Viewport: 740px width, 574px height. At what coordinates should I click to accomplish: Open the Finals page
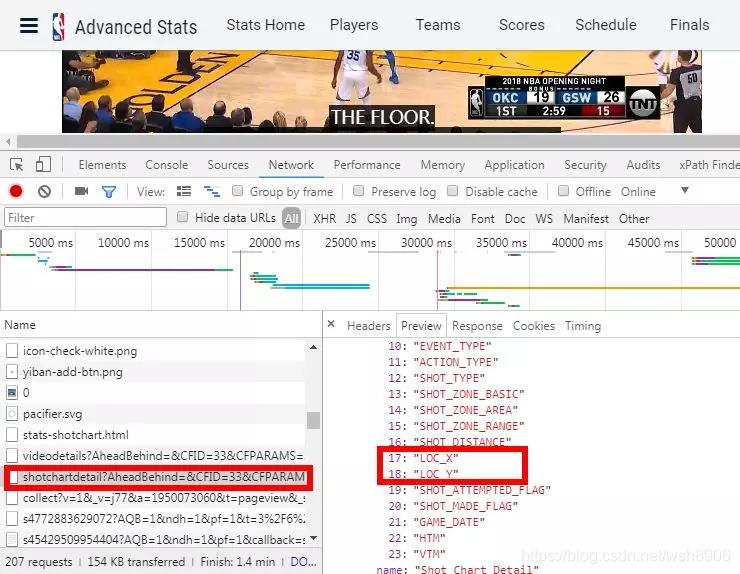(x=690, y=25)
